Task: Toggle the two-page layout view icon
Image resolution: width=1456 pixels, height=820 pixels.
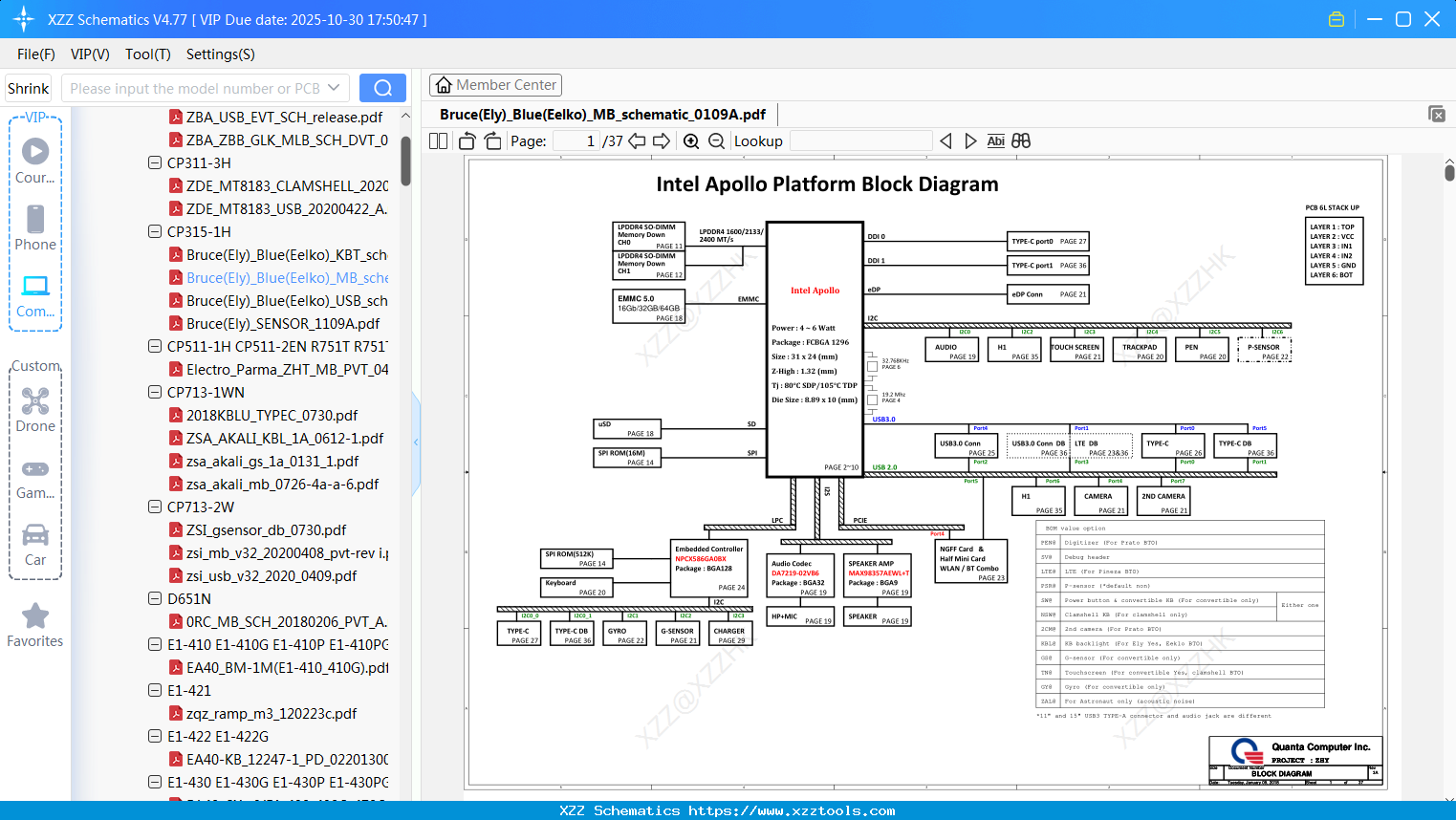Action: 439,141
